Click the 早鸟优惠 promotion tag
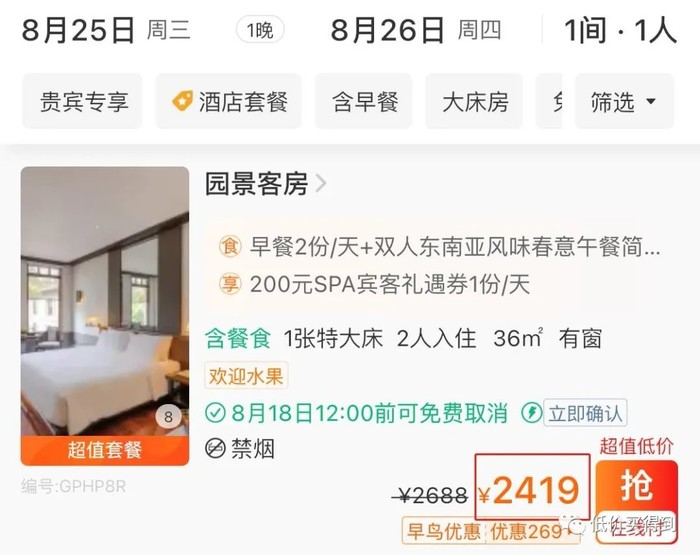This screenshot has height=555, width=700. [443, 531]
